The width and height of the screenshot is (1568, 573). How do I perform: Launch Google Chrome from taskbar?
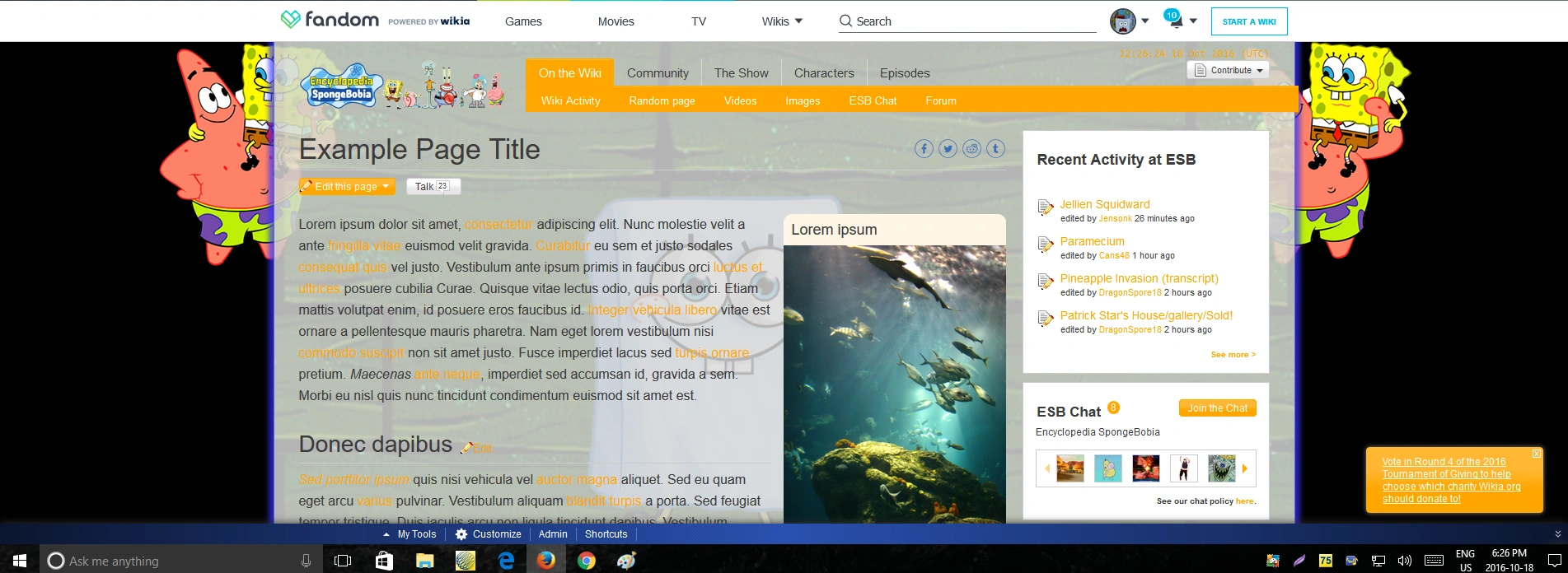[x=586, y=561]
